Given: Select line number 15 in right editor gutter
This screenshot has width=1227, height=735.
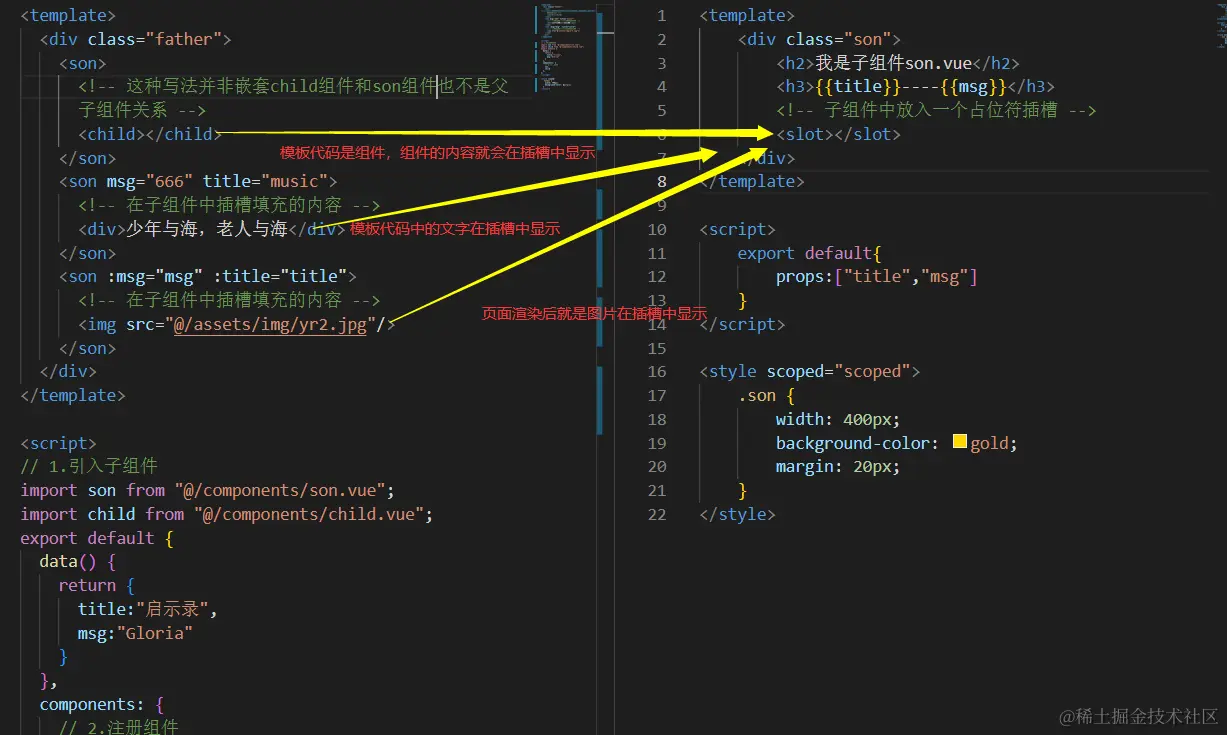Looking at the screenshot, I should (657, 348).
